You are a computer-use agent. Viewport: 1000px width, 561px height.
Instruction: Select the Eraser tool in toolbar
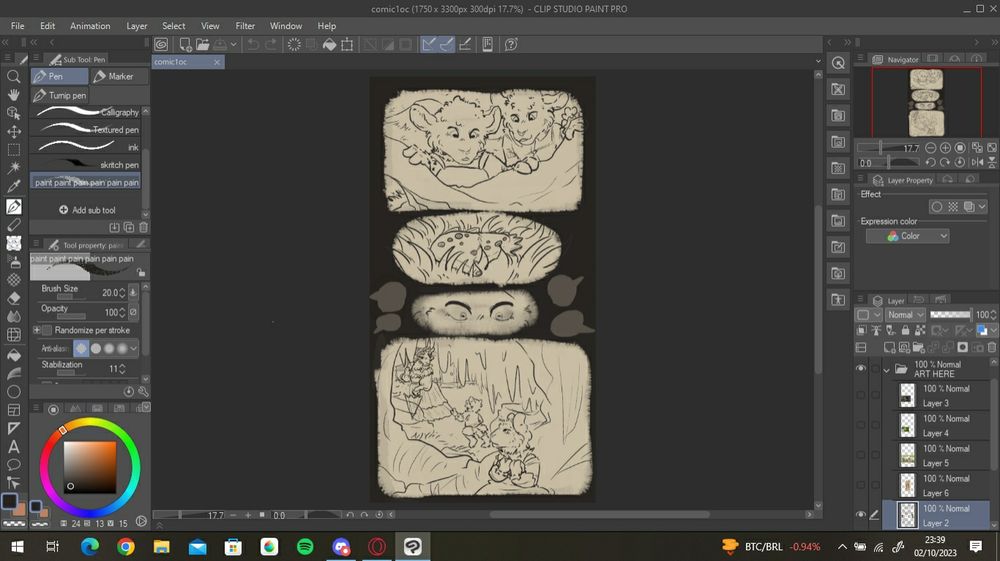click(13, 298)
